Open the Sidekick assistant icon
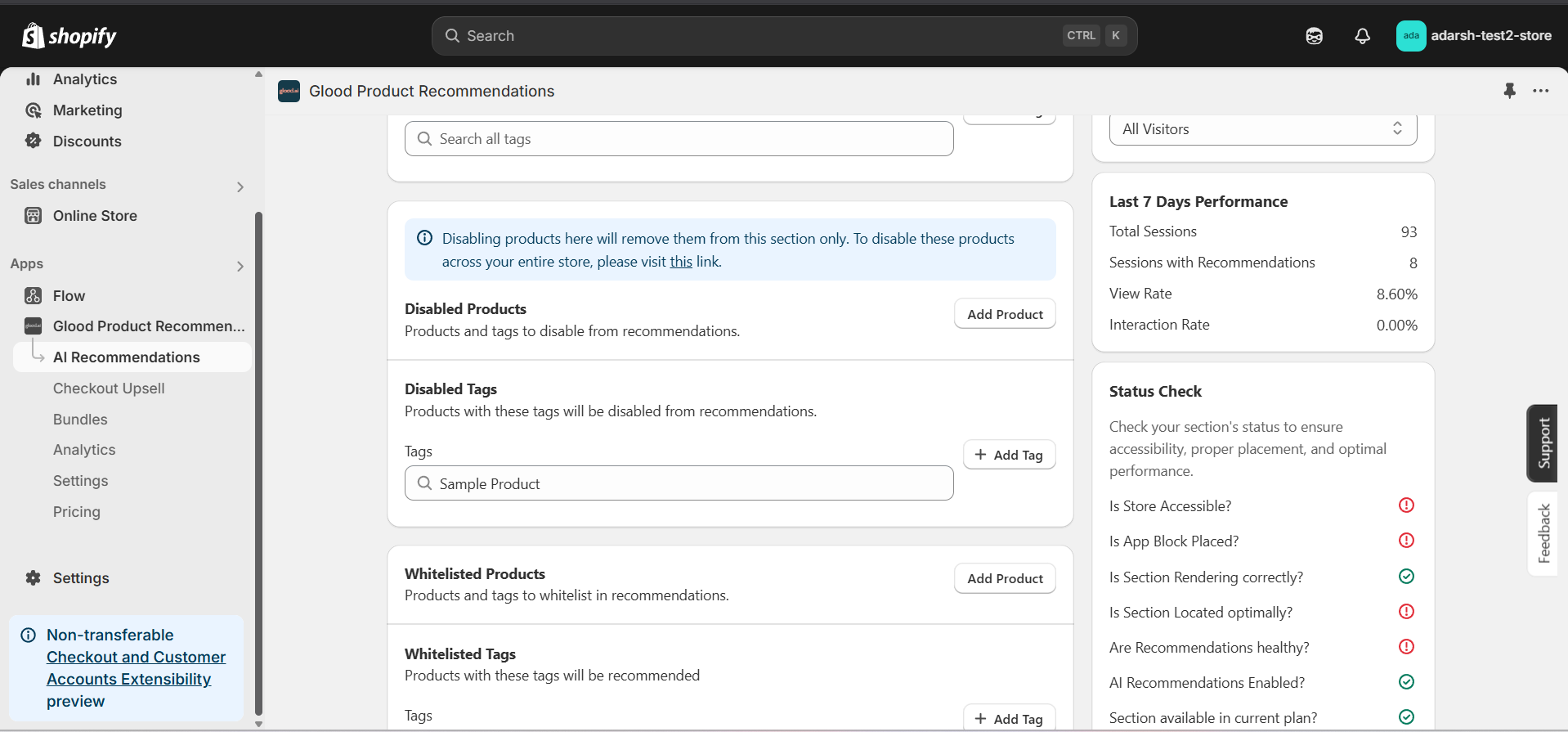The image size is (1568, 732). pyautogui.click(x=1314, y=36)
